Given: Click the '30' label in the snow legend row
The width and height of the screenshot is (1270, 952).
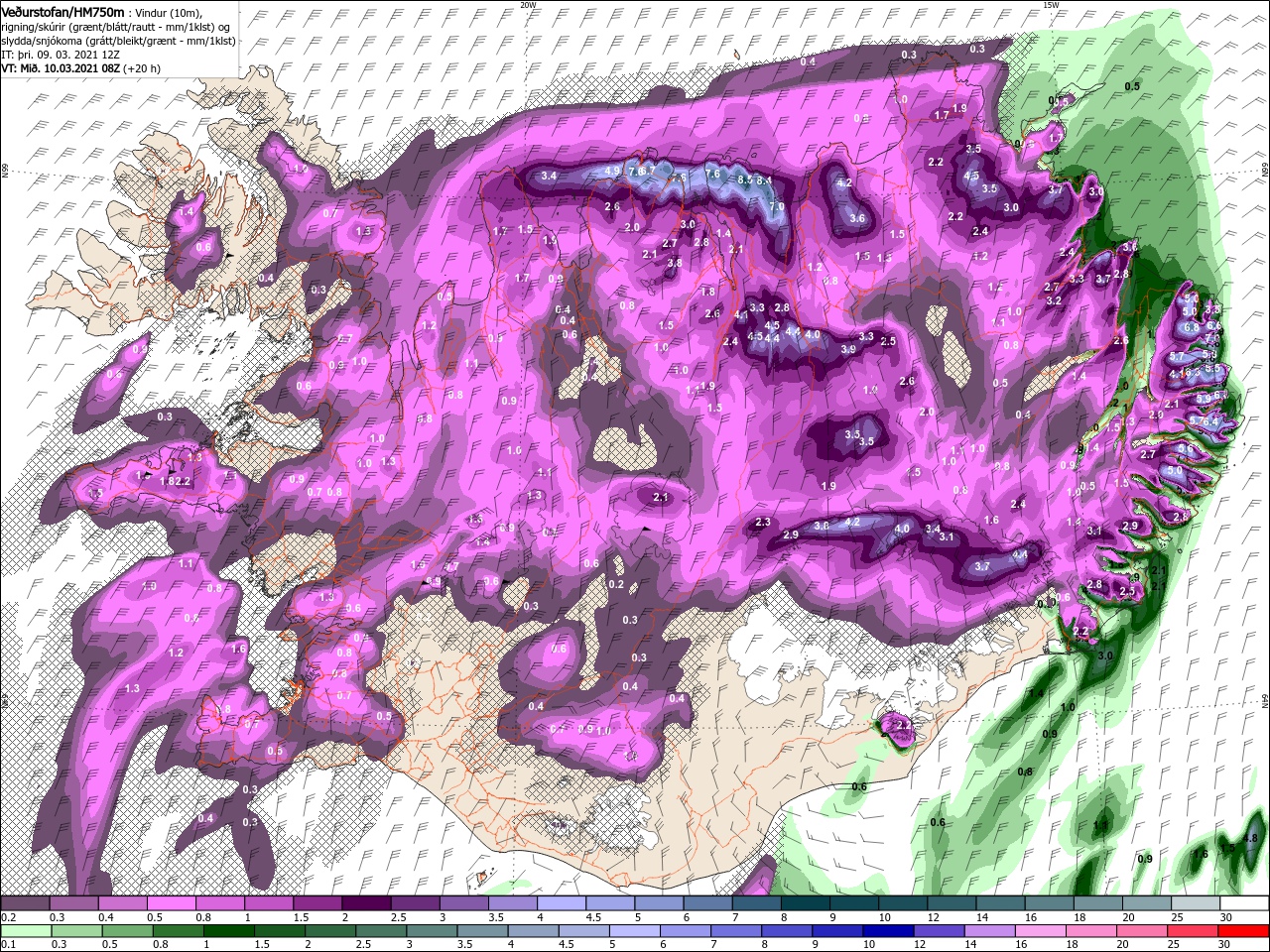Looking at the screenshot, I should tap(1226, 918).
